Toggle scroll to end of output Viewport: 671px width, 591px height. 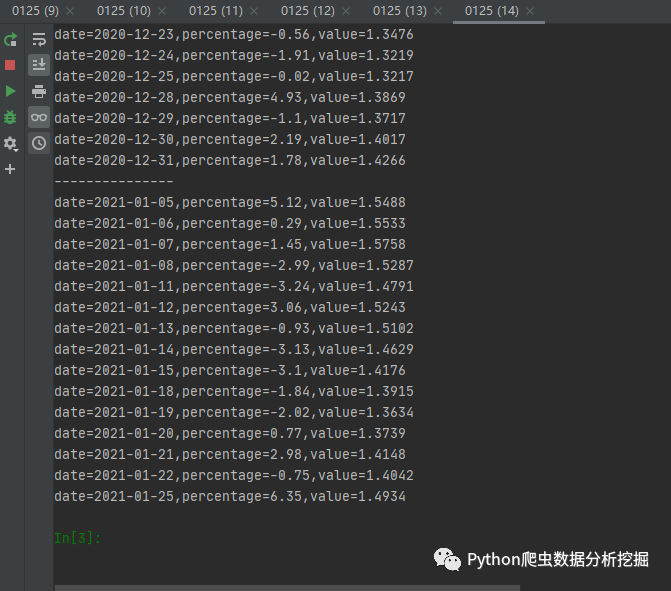click(39, 65)
